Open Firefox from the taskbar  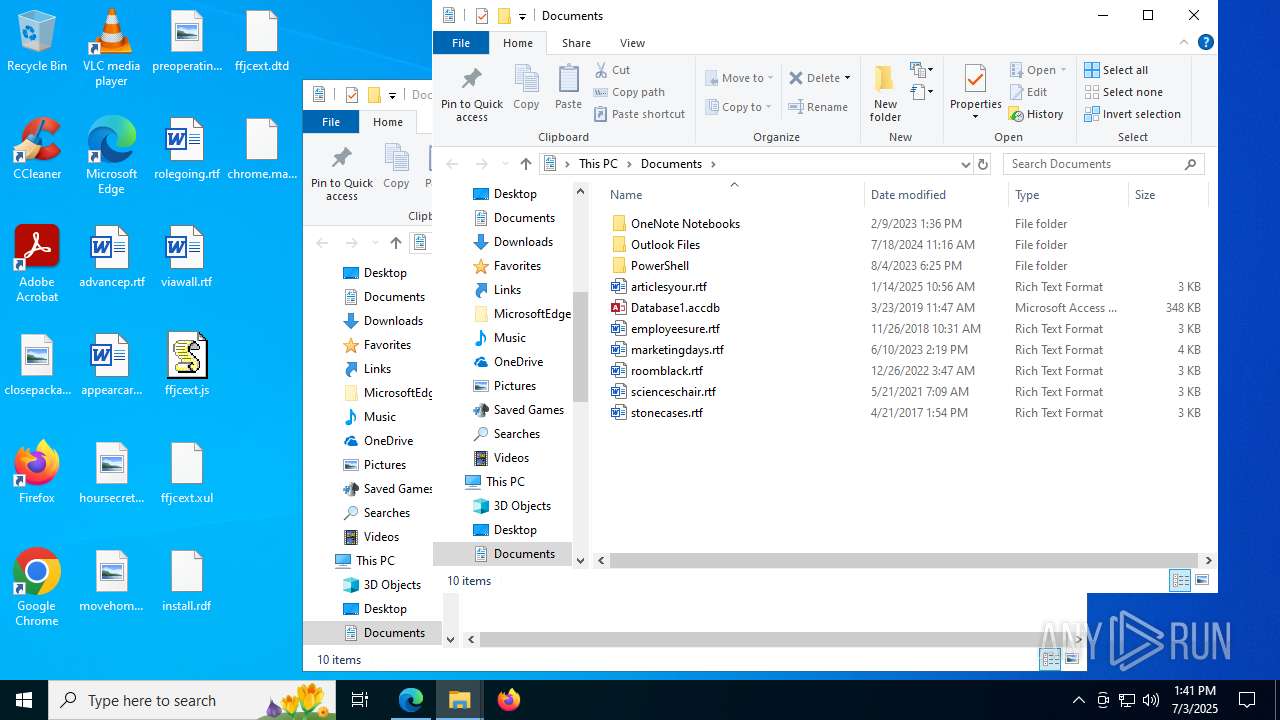[x=509, y=700]
